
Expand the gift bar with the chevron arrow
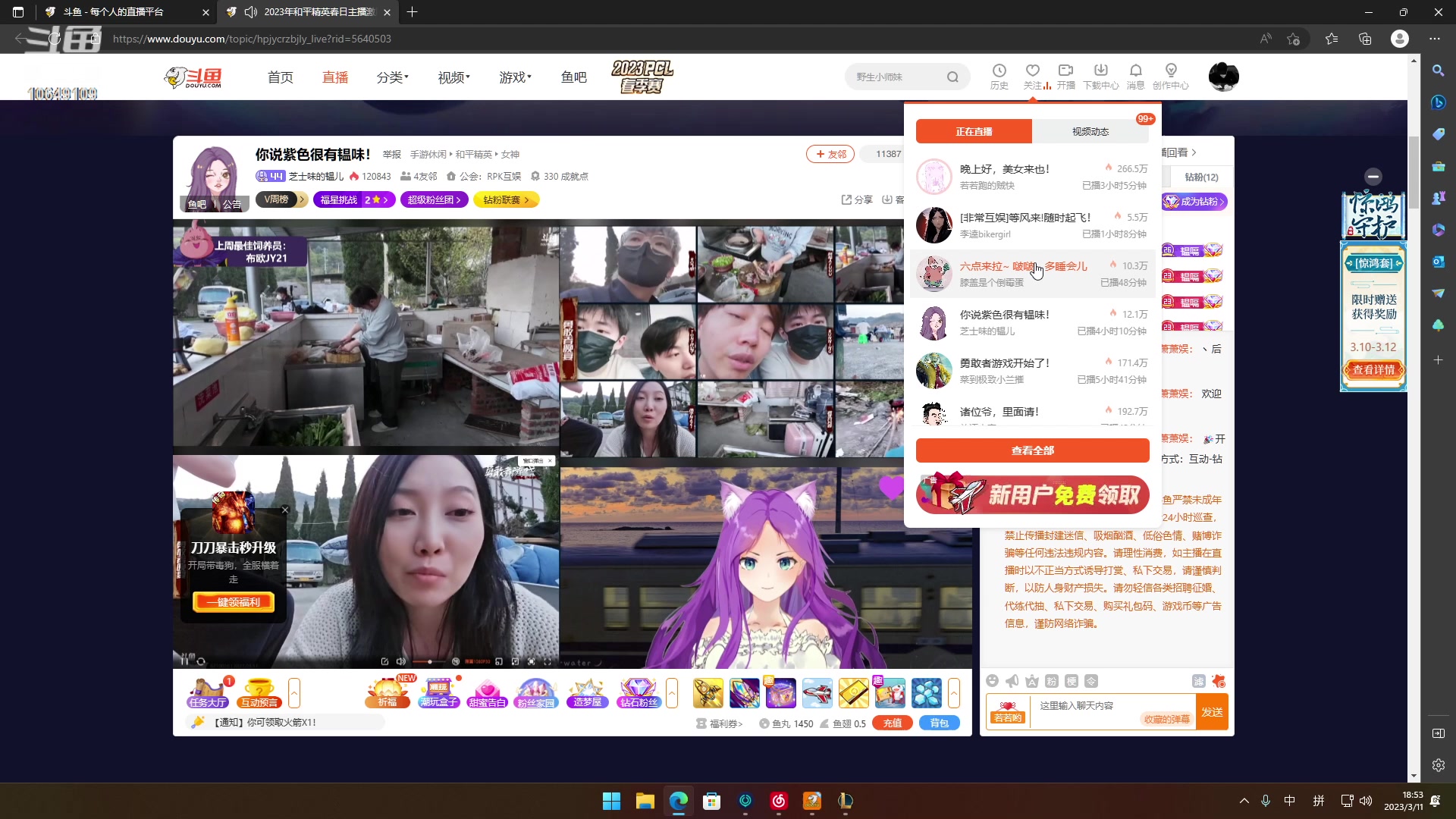(954, 692)
